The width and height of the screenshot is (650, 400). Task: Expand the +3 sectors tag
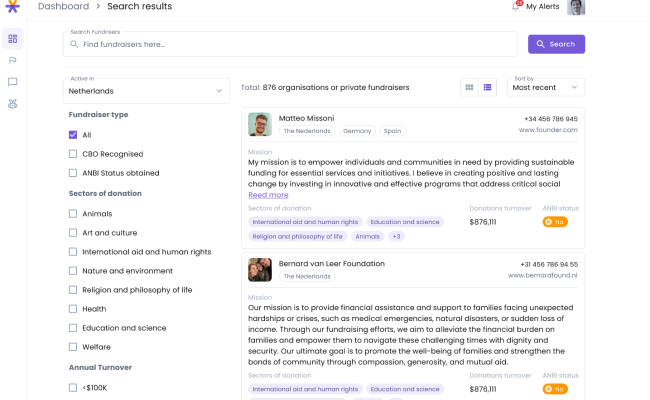point(397,237)
